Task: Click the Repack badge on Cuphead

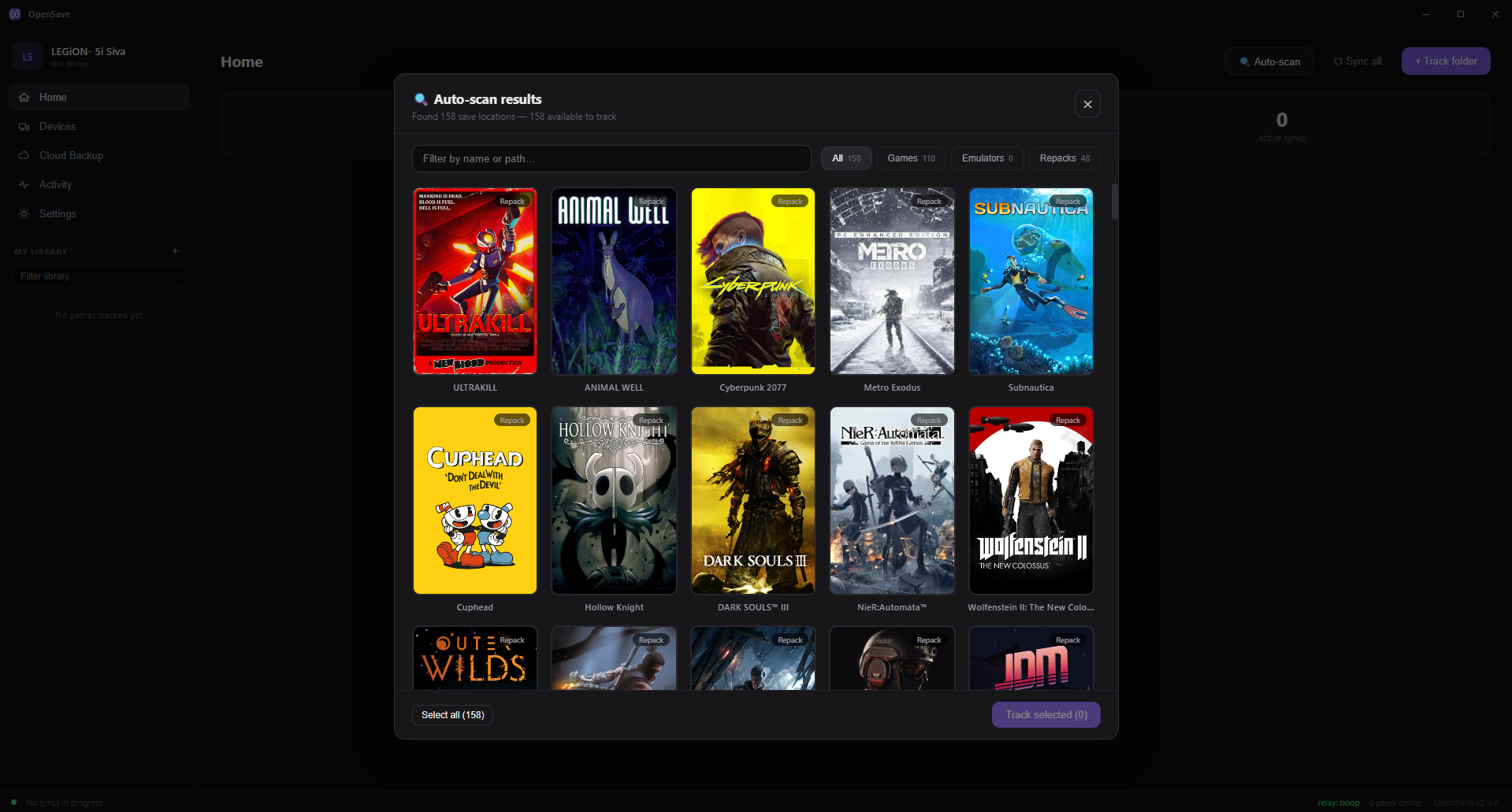Action: pyautogui.click(x=512, y=421)
